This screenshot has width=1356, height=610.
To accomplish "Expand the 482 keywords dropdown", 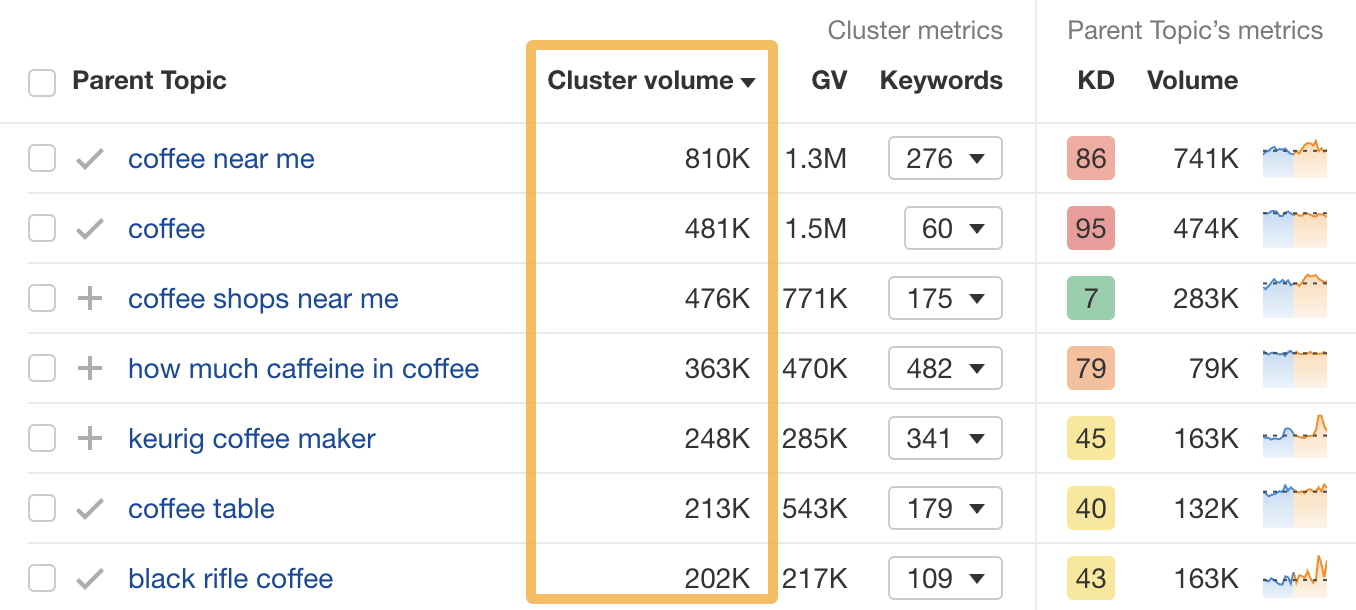I will (x=945, y=368).
